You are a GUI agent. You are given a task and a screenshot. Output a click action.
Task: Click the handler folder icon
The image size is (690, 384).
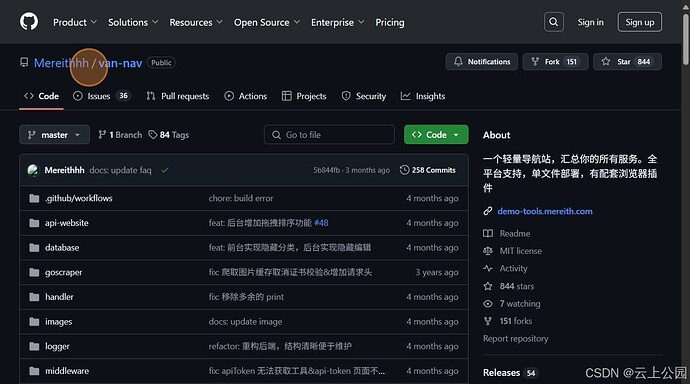pyautogui.click(x=34, y=297)
